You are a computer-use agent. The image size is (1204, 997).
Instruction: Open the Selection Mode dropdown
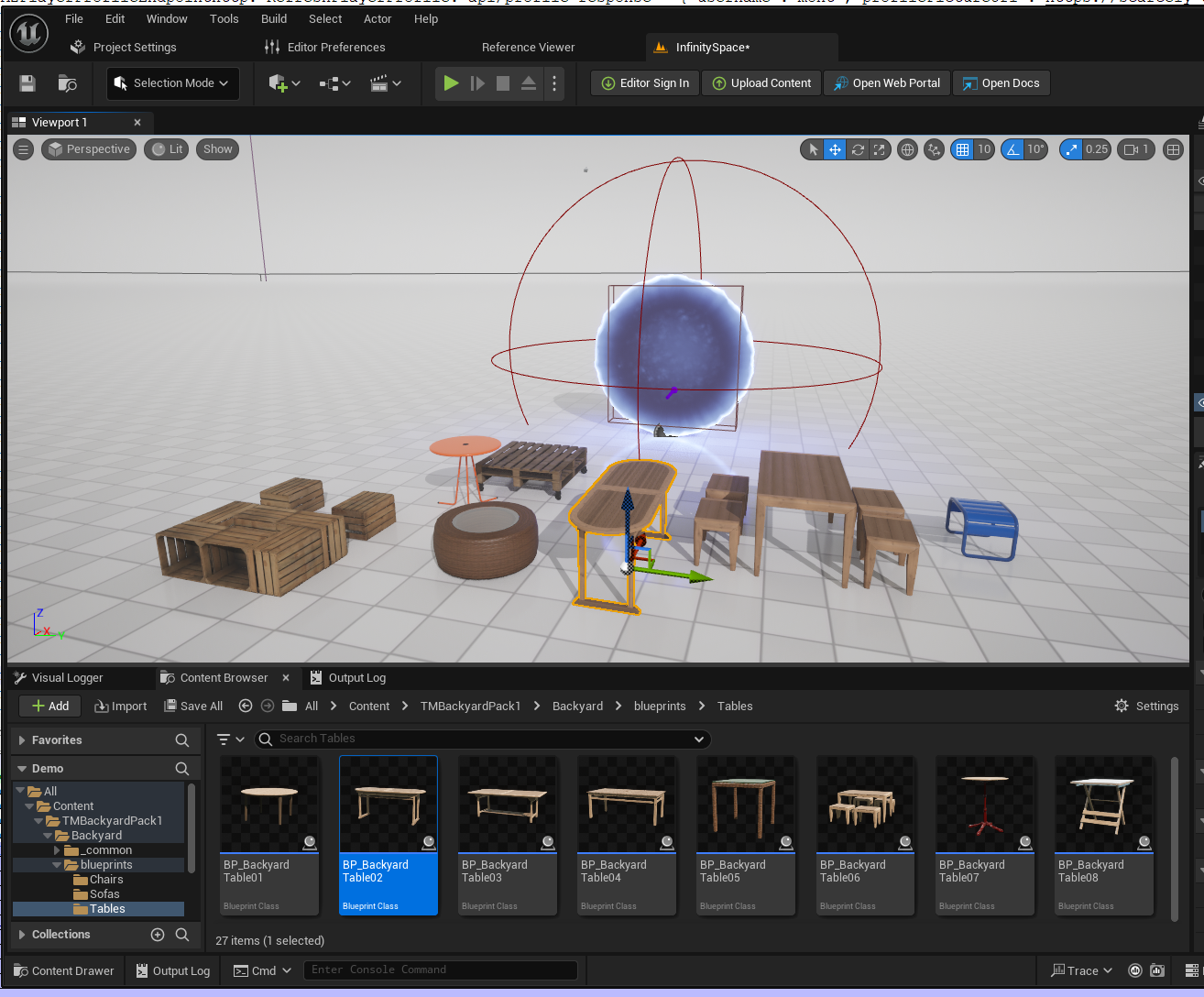pyautogui.click(x=172, y=83)
